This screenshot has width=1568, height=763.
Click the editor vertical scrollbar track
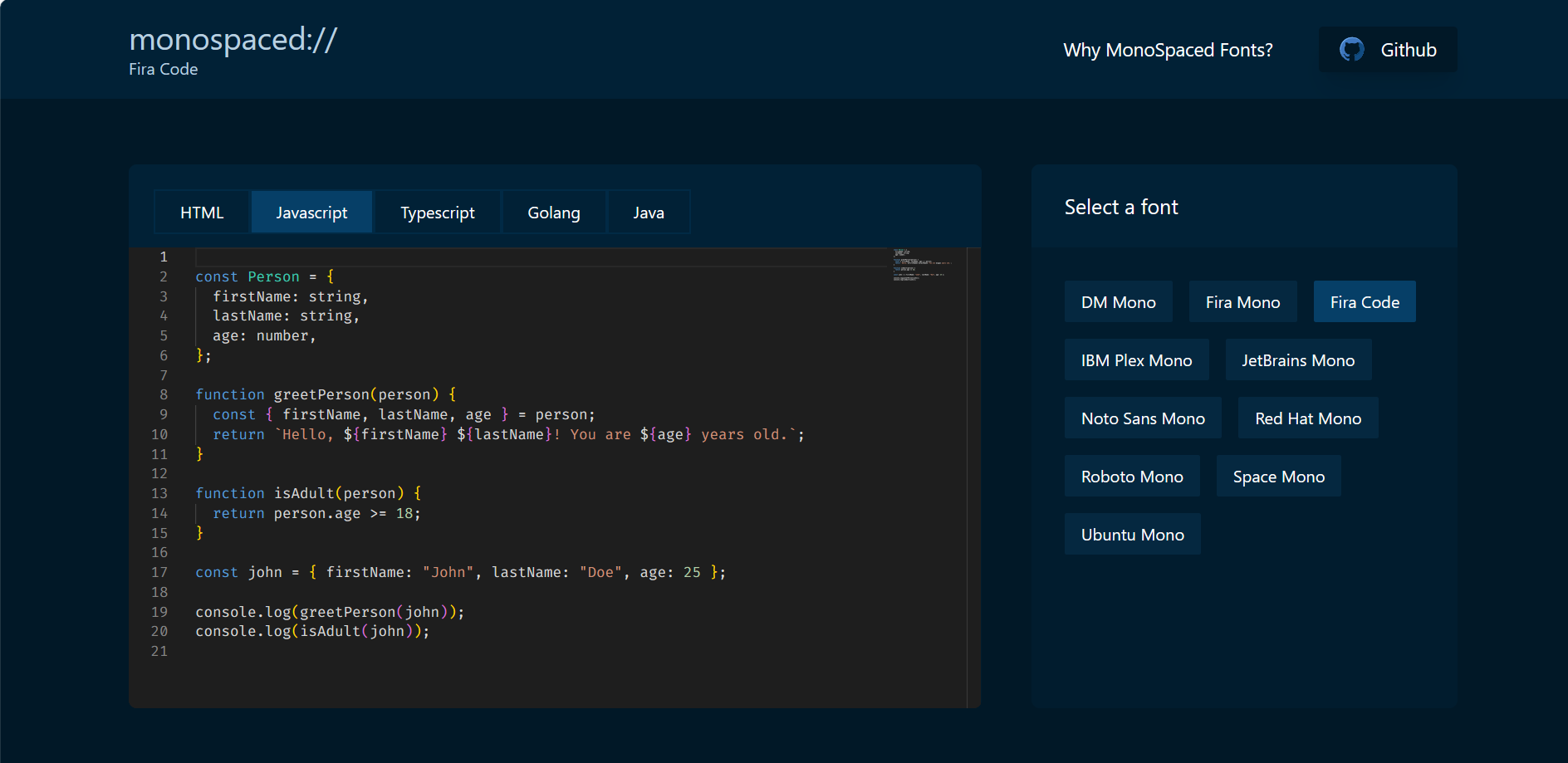pyautogui.click(x=973, y=477)
